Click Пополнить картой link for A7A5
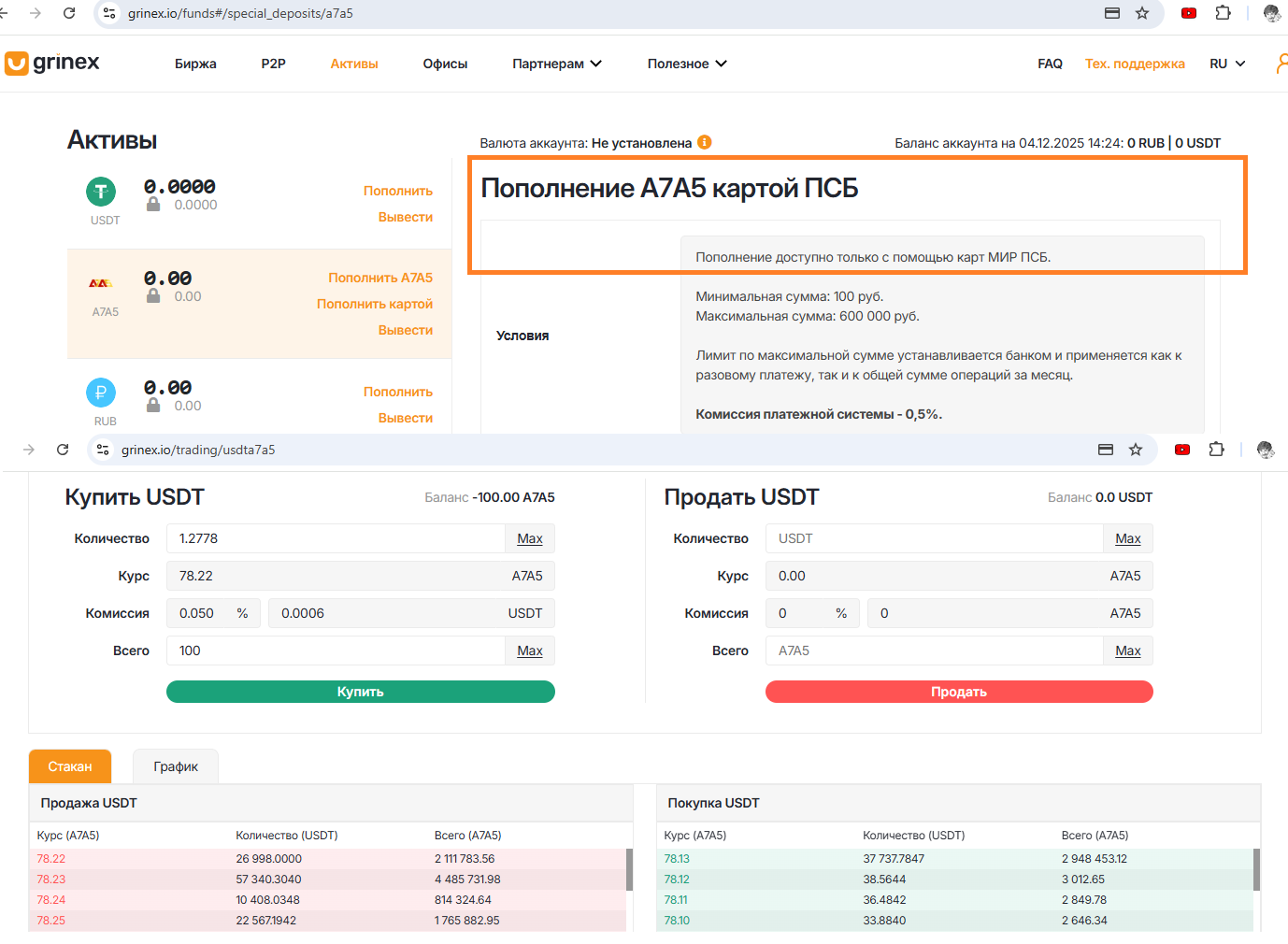The height and width of the screenshot is (944, 1288). pos(375,304)
